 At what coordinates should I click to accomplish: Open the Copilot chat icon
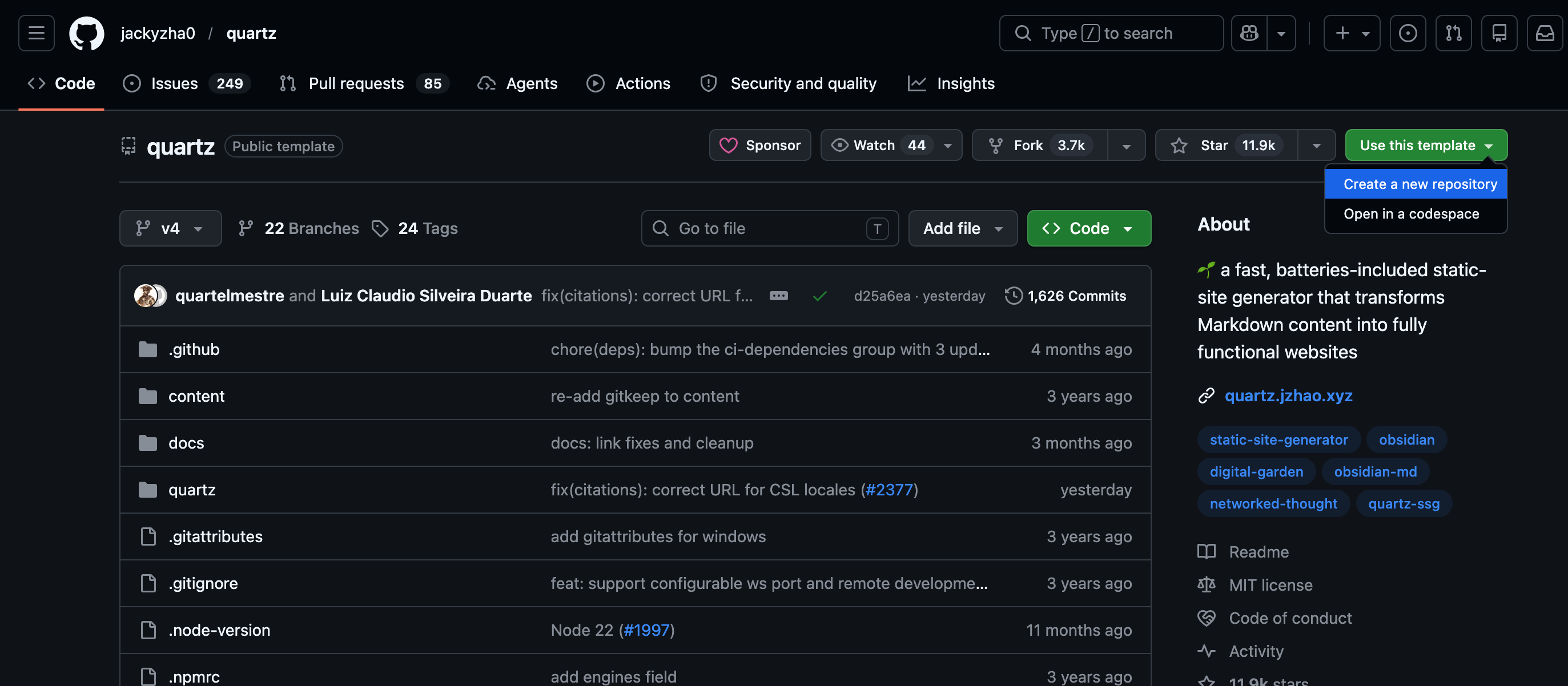pos(1249,33)
